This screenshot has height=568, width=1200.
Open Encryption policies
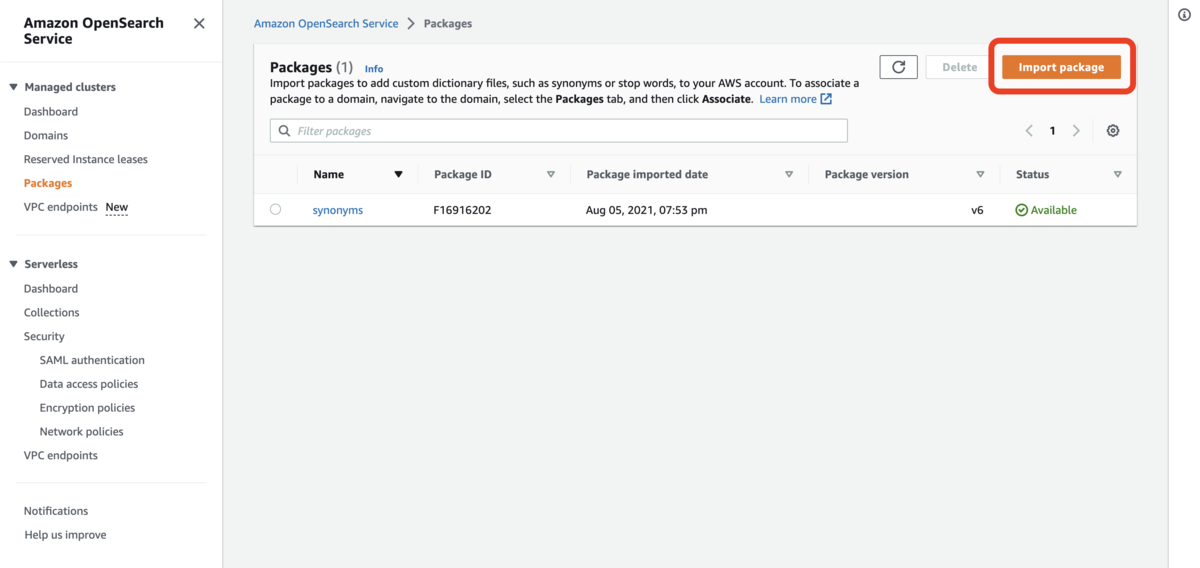pyautogui.click(x=87, y=408)
